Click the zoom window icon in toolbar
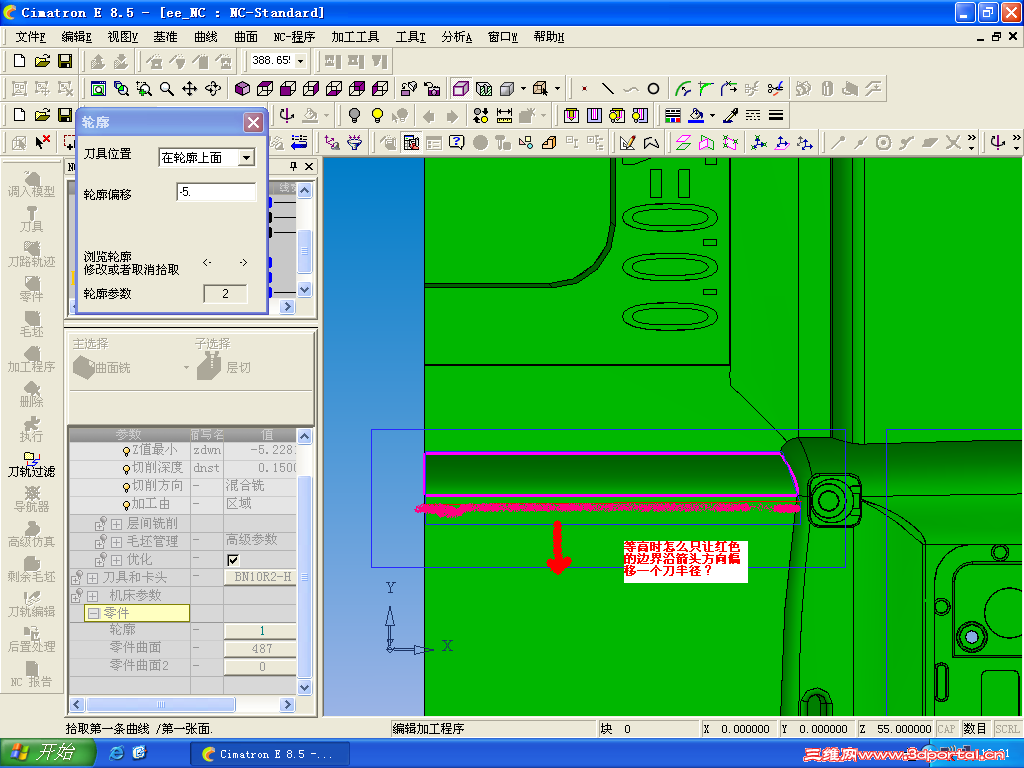Image resolution: width=1024 pixels, height=768 pixels. [144, 88]
